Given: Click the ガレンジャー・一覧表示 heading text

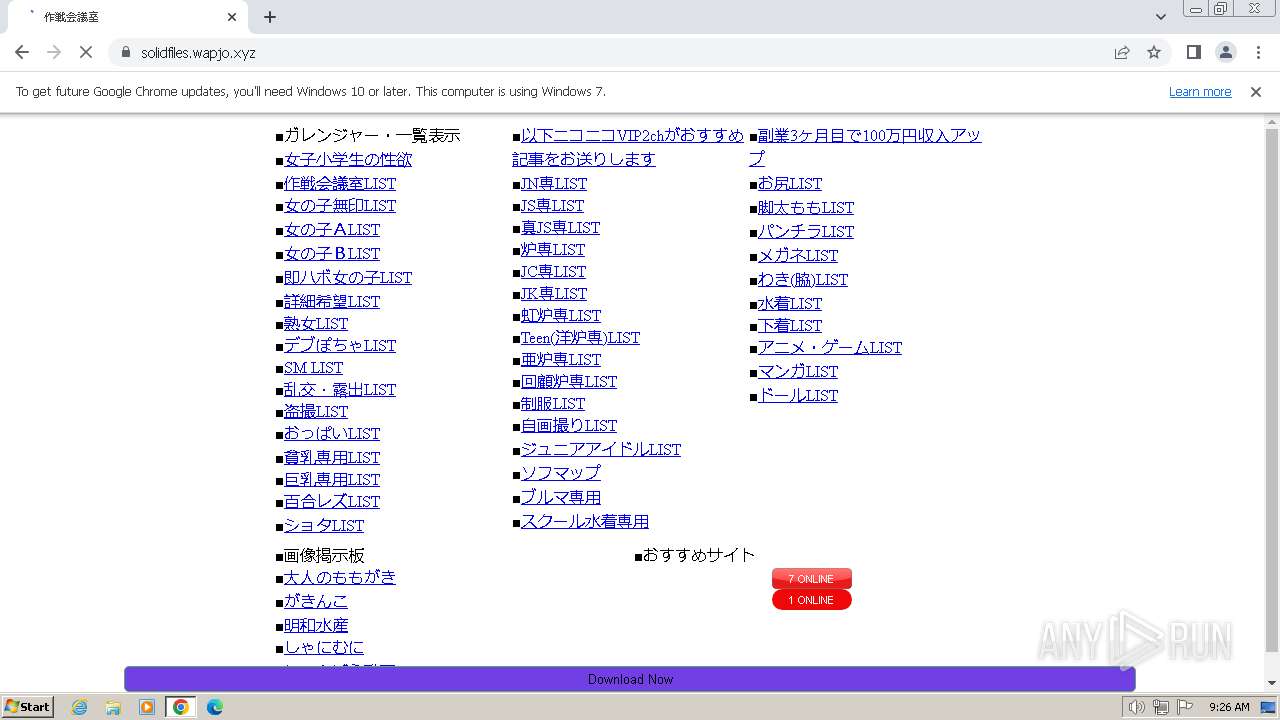Looking at the screenshot, I should pyautogui.click(x=372, y=135).
